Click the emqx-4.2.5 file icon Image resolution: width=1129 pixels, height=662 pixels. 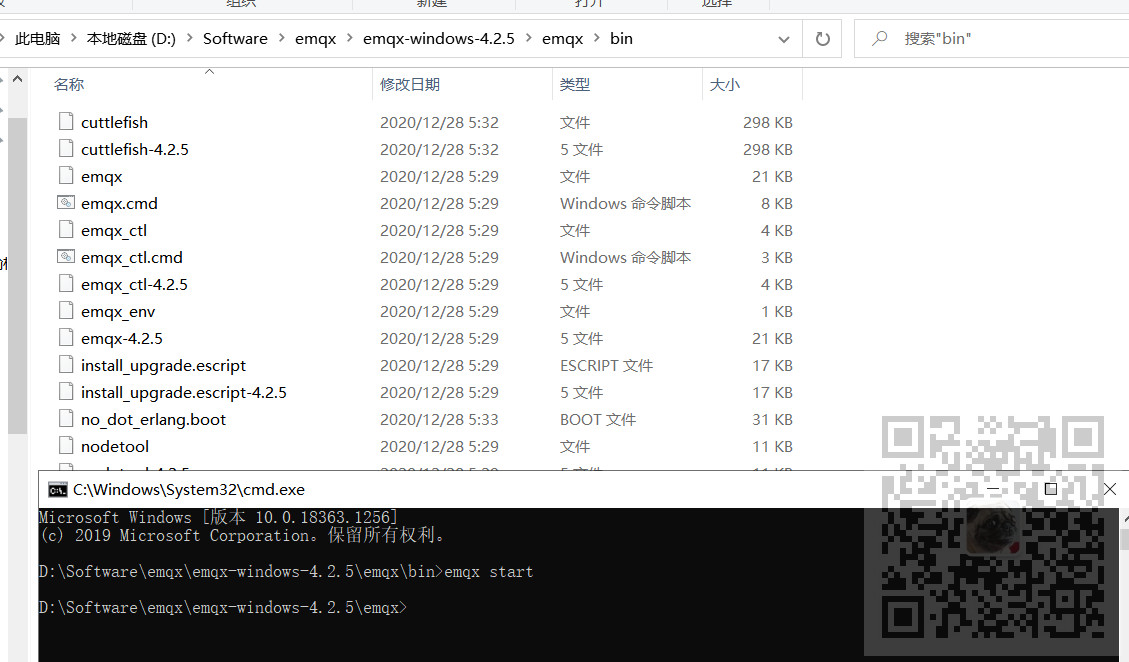pos(66,338)
